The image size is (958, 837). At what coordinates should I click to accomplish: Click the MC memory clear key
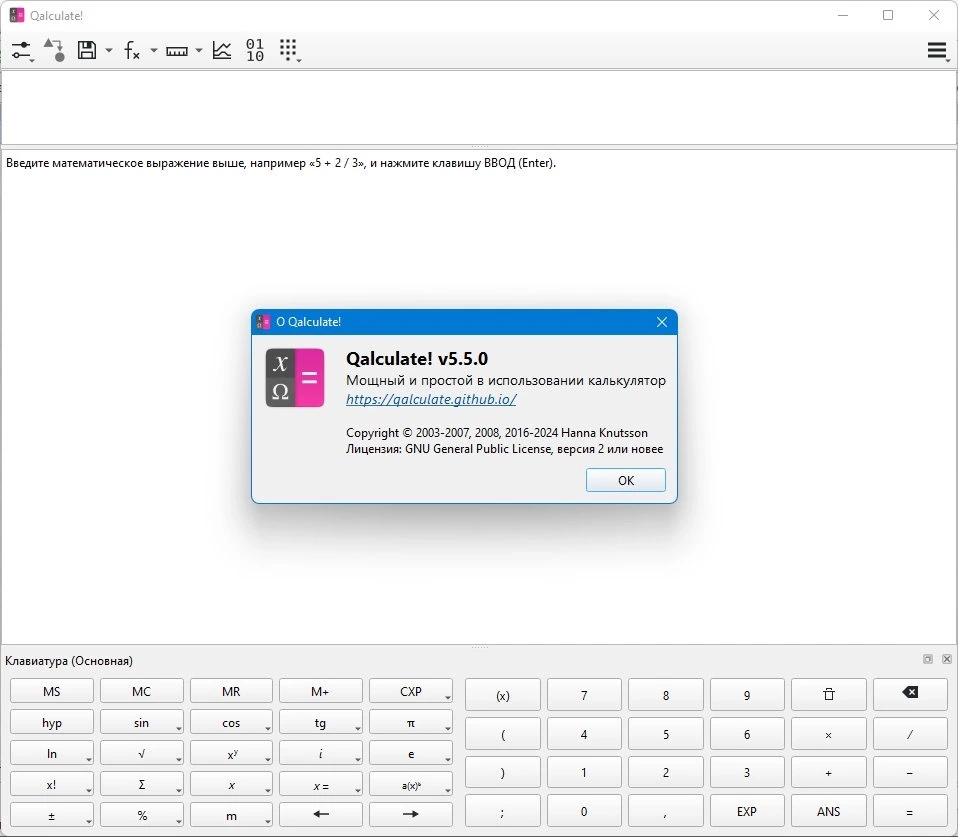coord(141,691)
